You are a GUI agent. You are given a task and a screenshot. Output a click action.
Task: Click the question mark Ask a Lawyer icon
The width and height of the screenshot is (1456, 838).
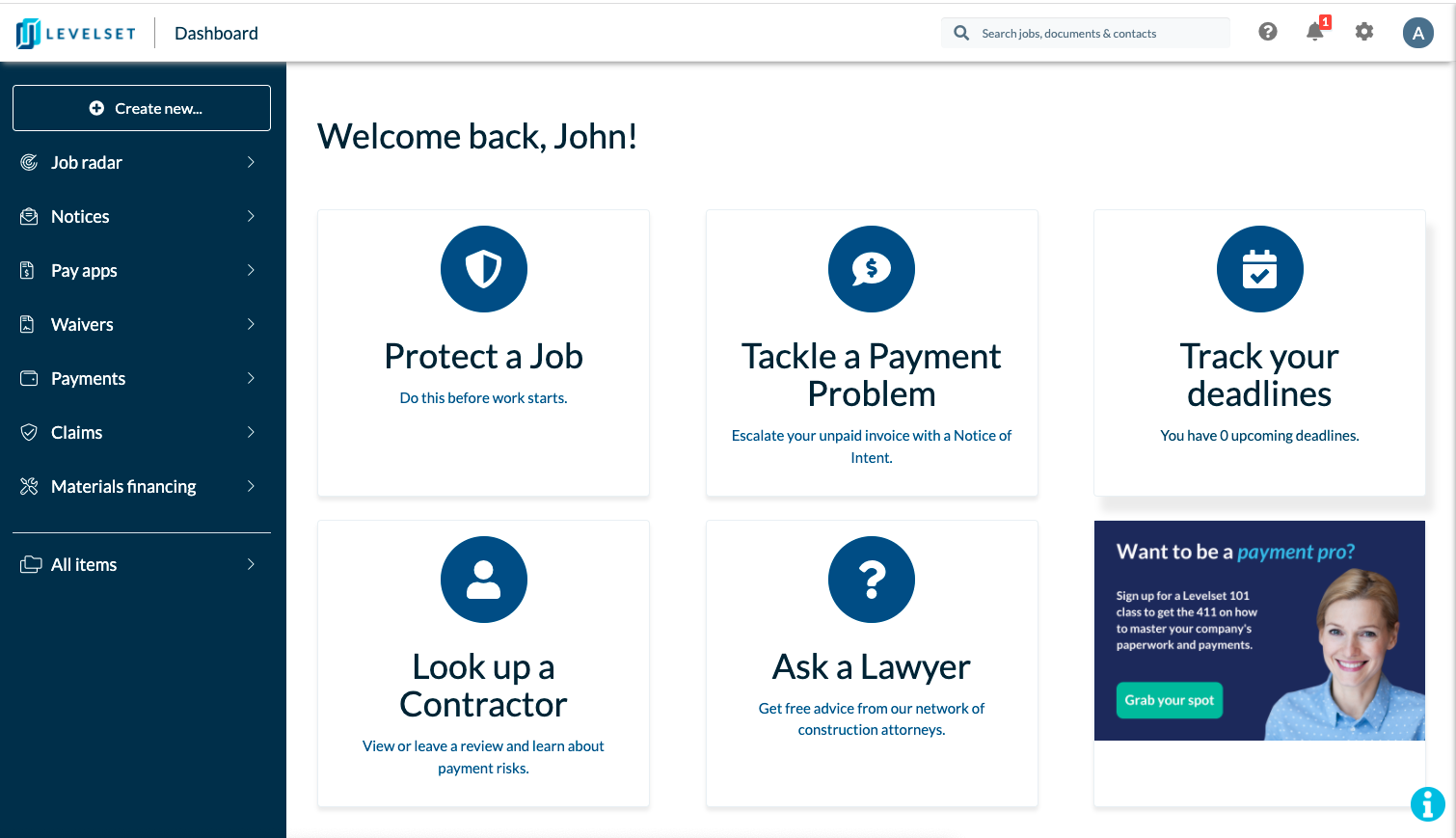pyautogui.click(x=871, y=580)
